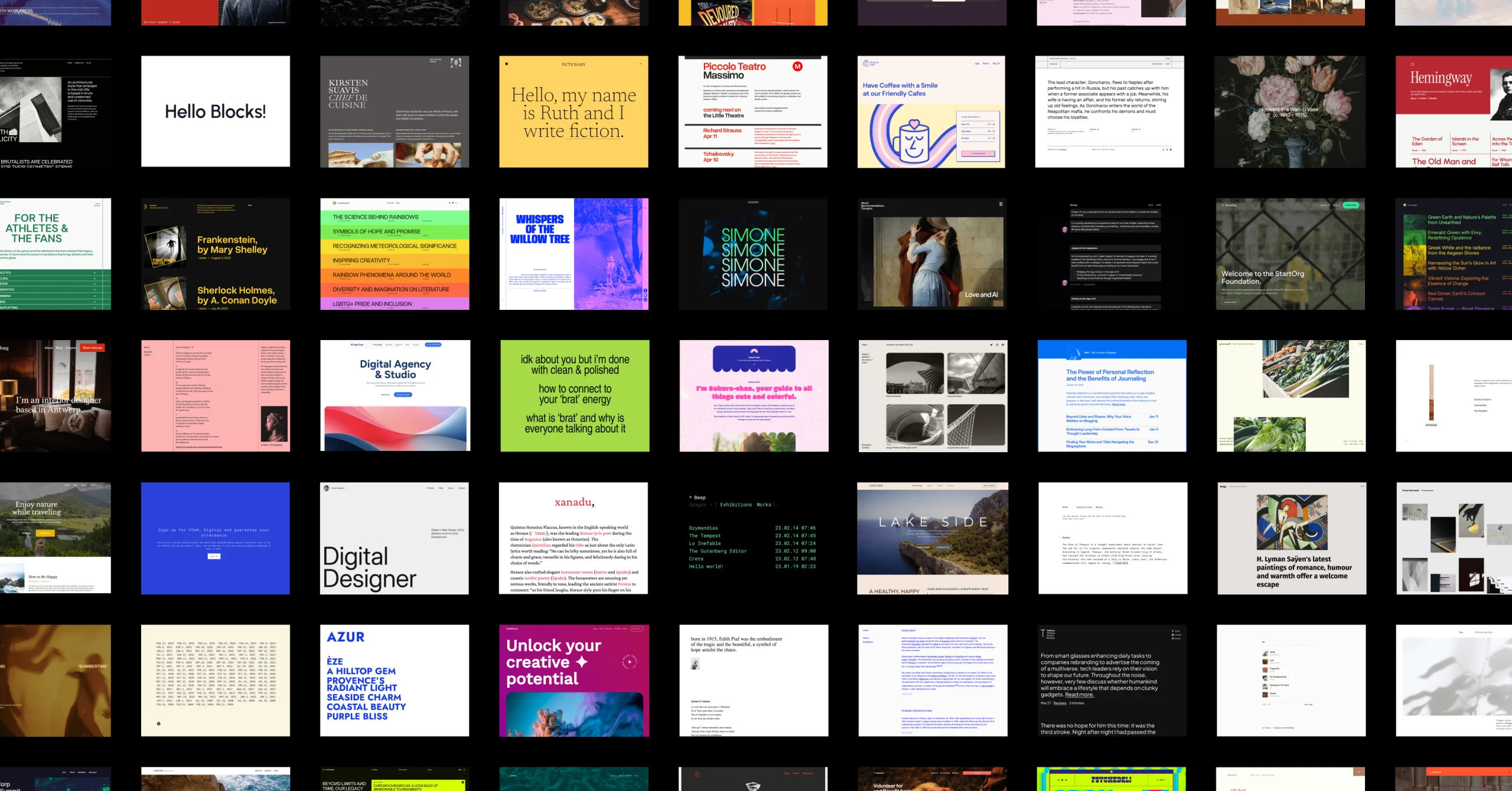The image size is (1512, 791).
Task: Click "Say Hi" in the café site navigation
Action: (996, 64)
